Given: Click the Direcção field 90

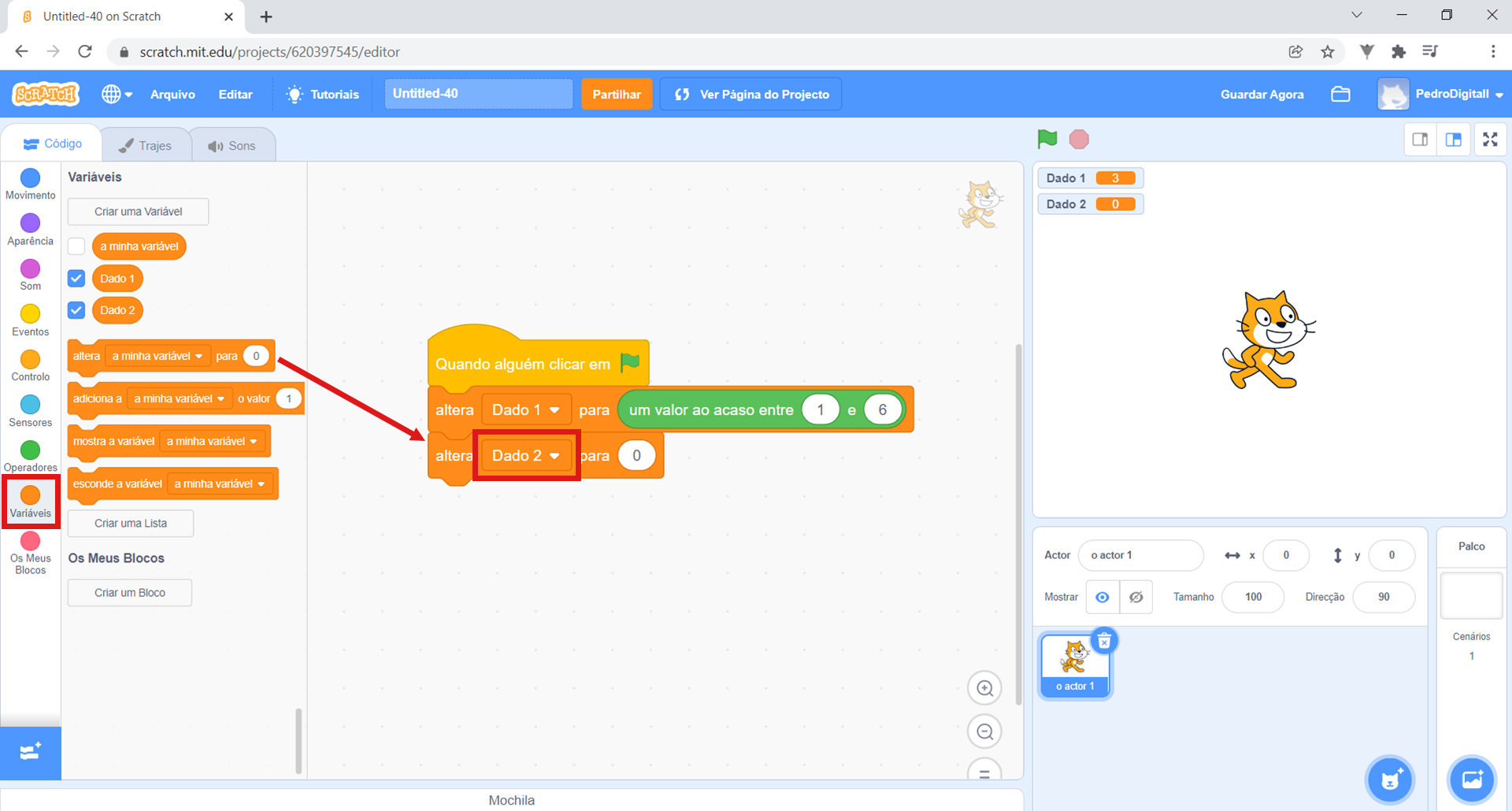Looking at the screenshot, I should click(1384, 597).
